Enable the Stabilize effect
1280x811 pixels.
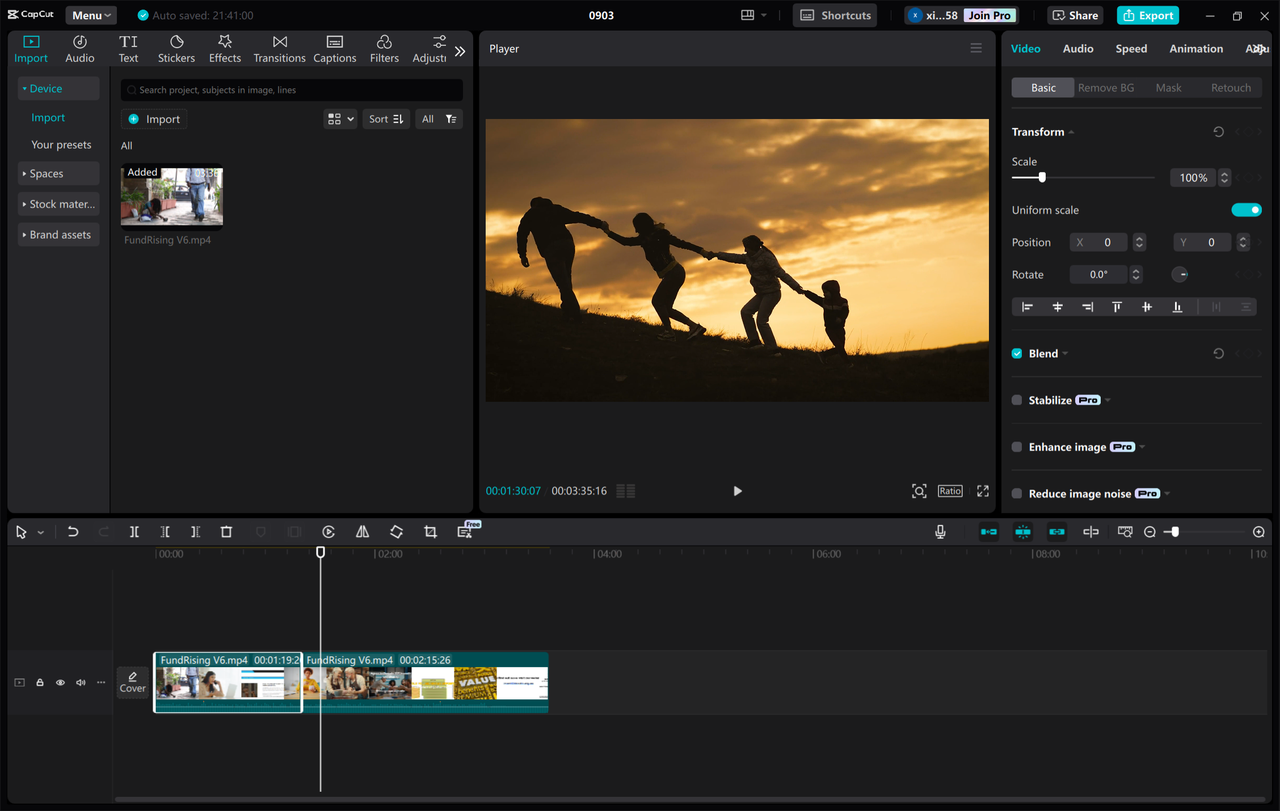click(1016, 399)
